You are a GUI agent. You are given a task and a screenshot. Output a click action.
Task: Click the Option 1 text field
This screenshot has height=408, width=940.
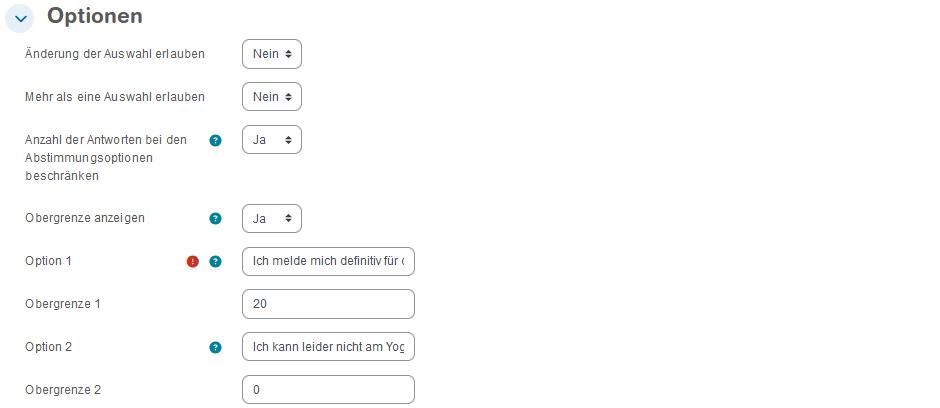click(x=328, y=262)
